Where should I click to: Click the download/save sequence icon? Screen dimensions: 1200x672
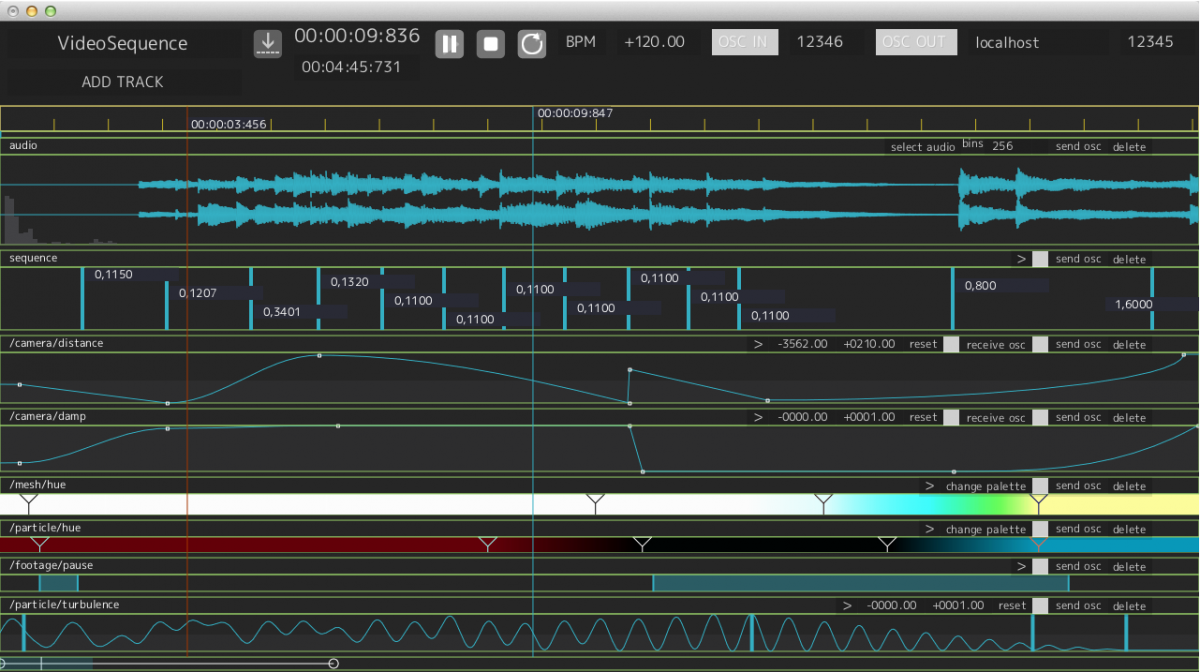267,44
